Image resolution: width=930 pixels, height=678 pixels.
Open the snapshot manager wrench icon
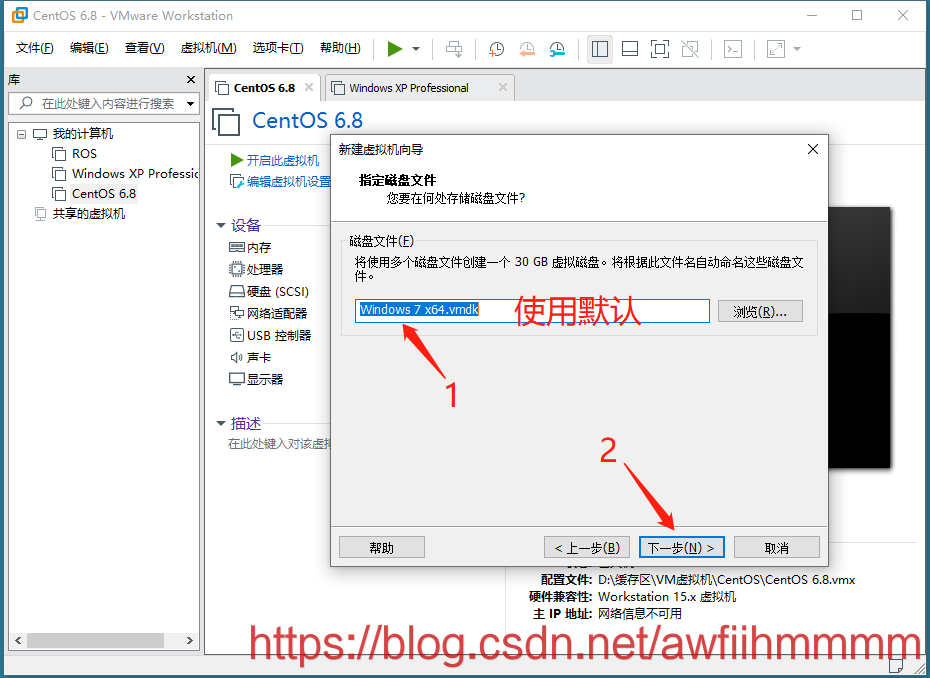pyautogui.click(x=557, y=49)
